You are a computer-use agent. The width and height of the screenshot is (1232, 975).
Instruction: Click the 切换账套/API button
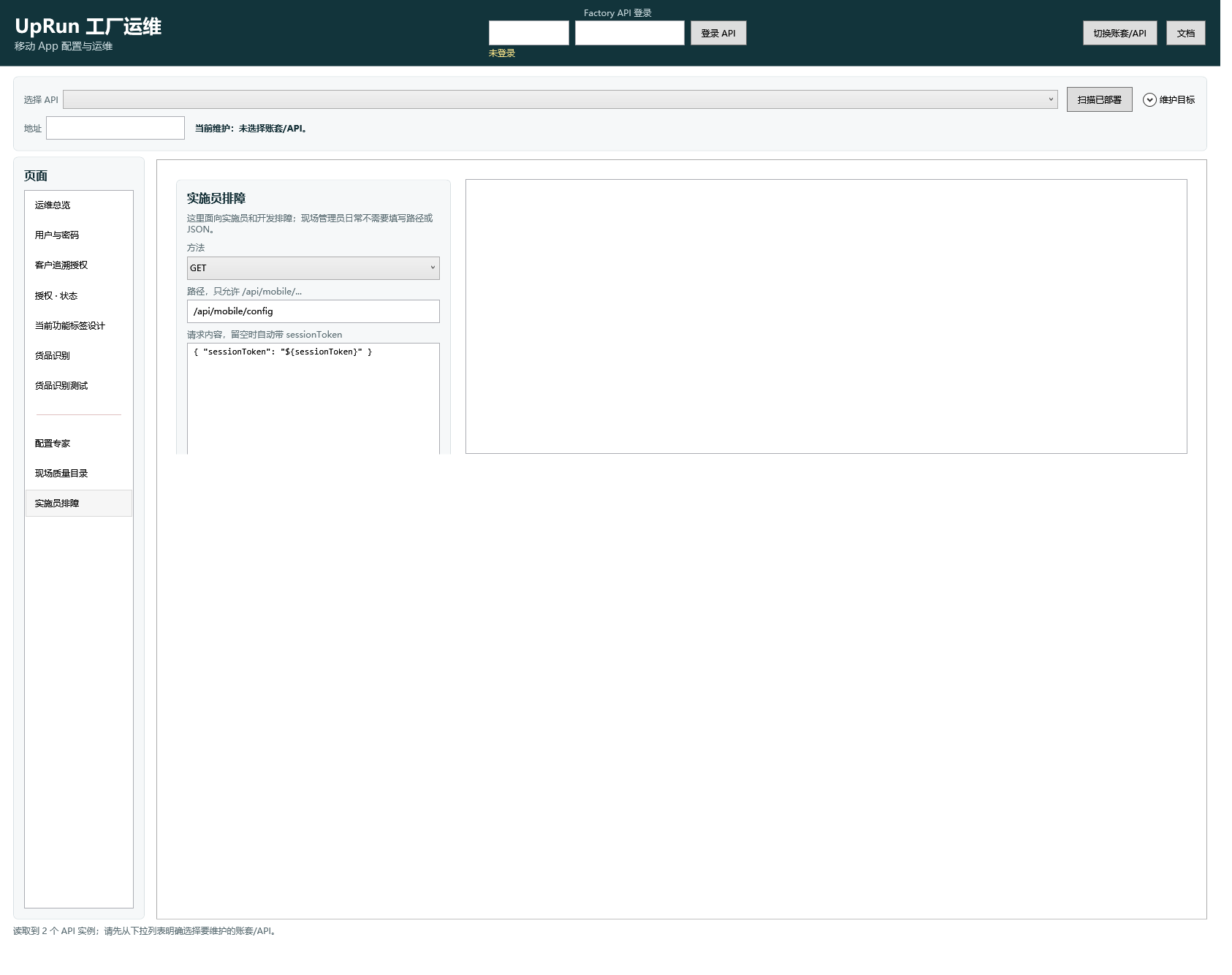click(x=1119, y=33)
